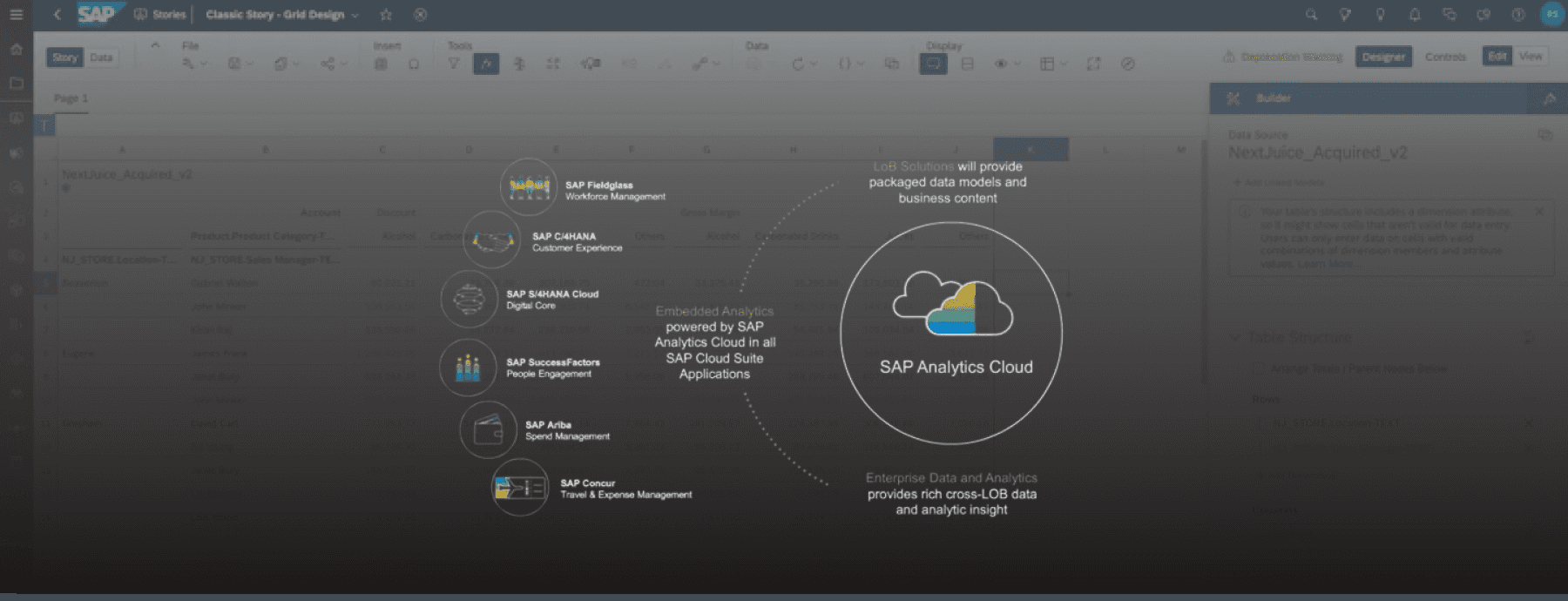Viewport: 1568px width, 601px height.
Task: Open Home from the left sidebar
Action: [x=16, y=49]
